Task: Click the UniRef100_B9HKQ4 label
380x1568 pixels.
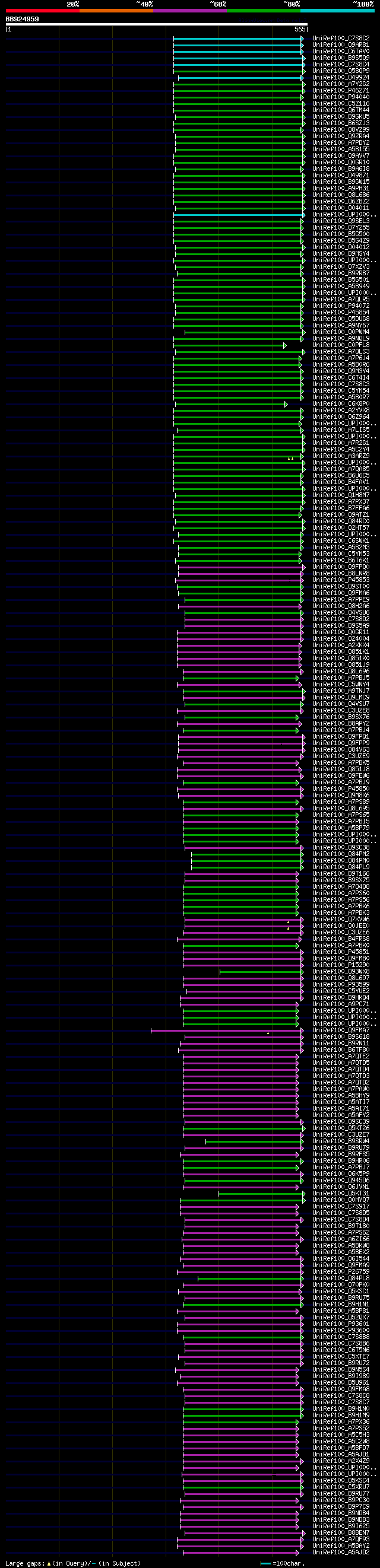Action: coord(341,998)
